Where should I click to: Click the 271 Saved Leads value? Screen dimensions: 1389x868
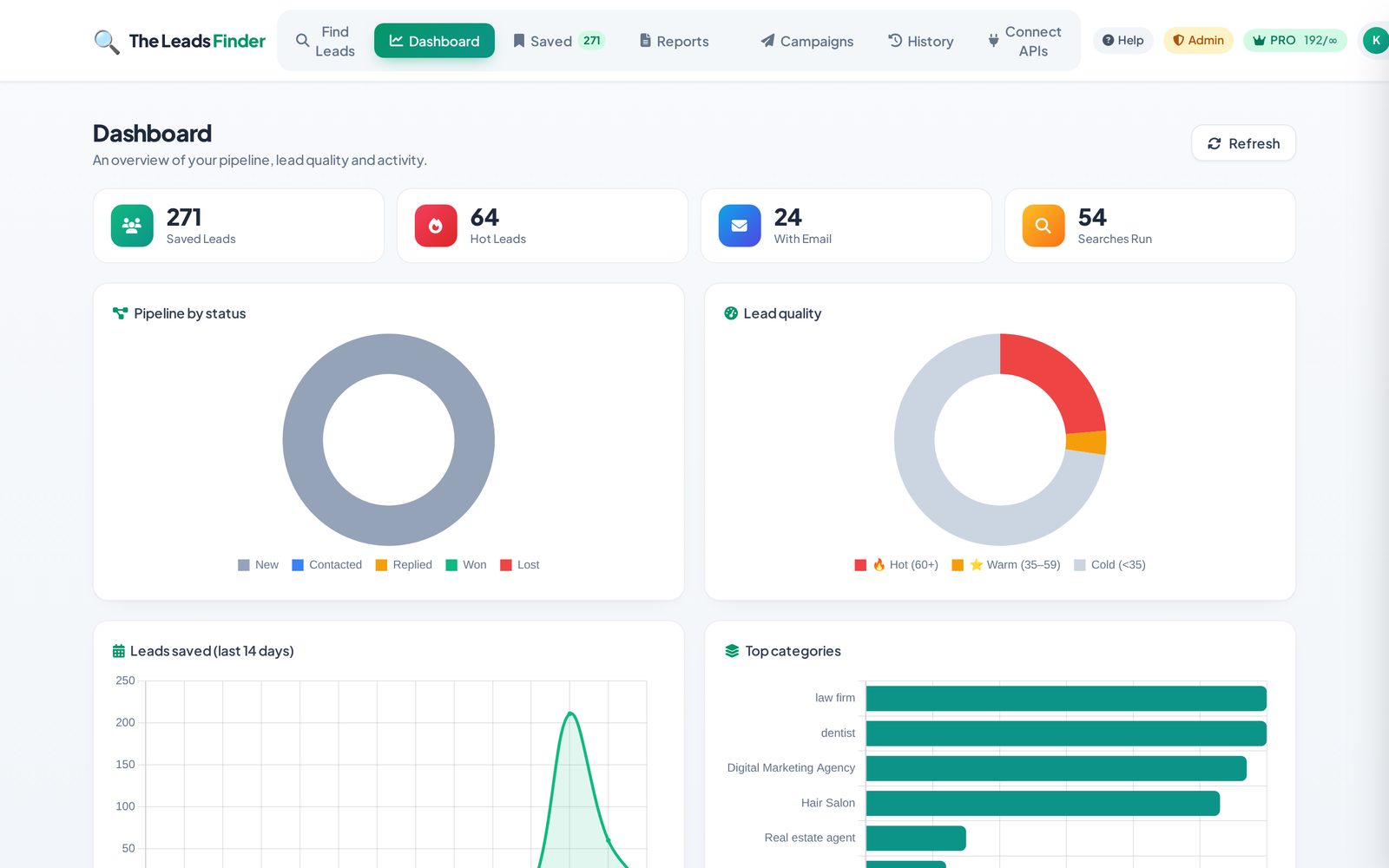pyautogui.click(x=184, y=217)
